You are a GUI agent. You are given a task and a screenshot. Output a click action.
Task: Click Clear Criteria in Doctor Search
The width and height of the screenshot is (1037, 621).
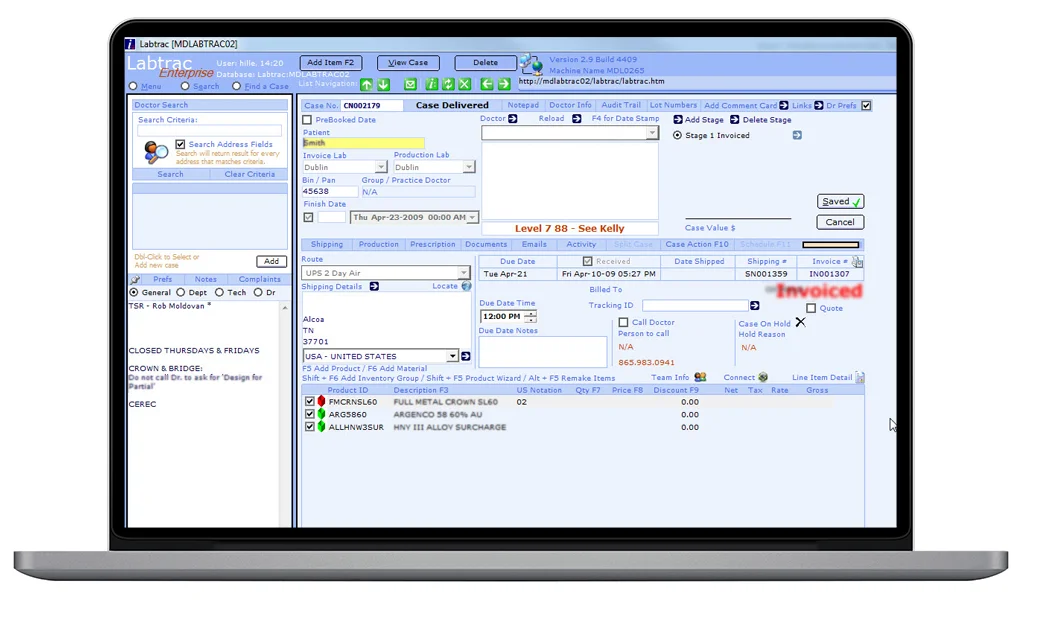click(249, 174)
